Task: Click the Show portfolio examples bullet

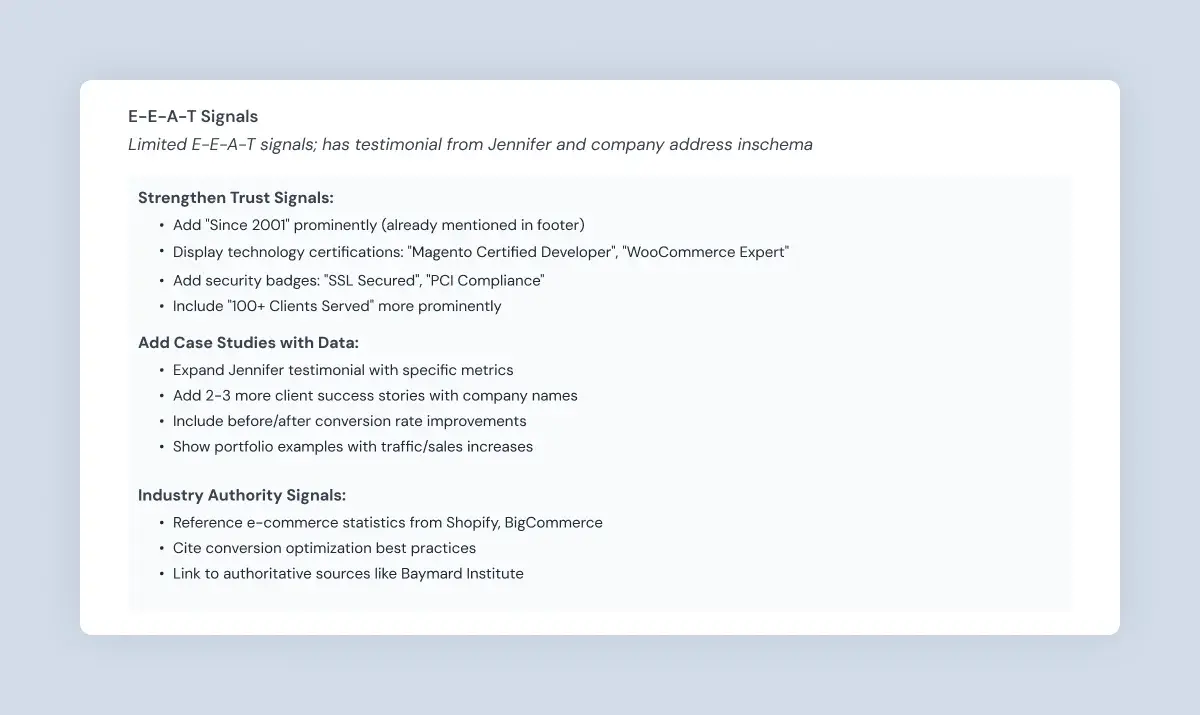Action: pos(353,447)
